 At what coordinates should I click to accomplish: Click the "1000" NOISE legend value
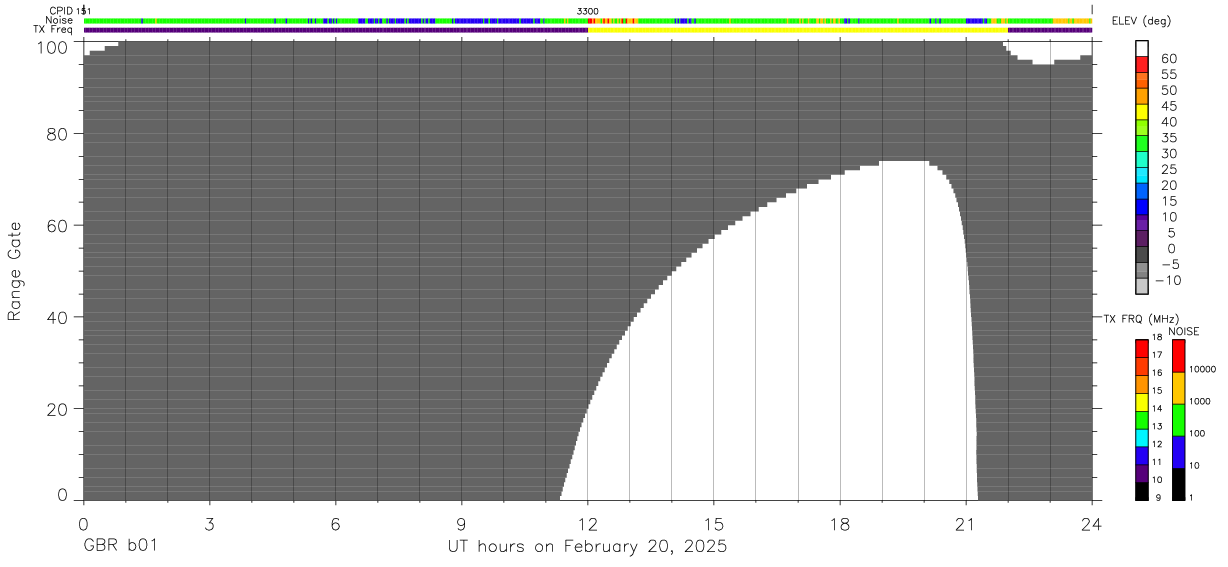coord(1201,402)
